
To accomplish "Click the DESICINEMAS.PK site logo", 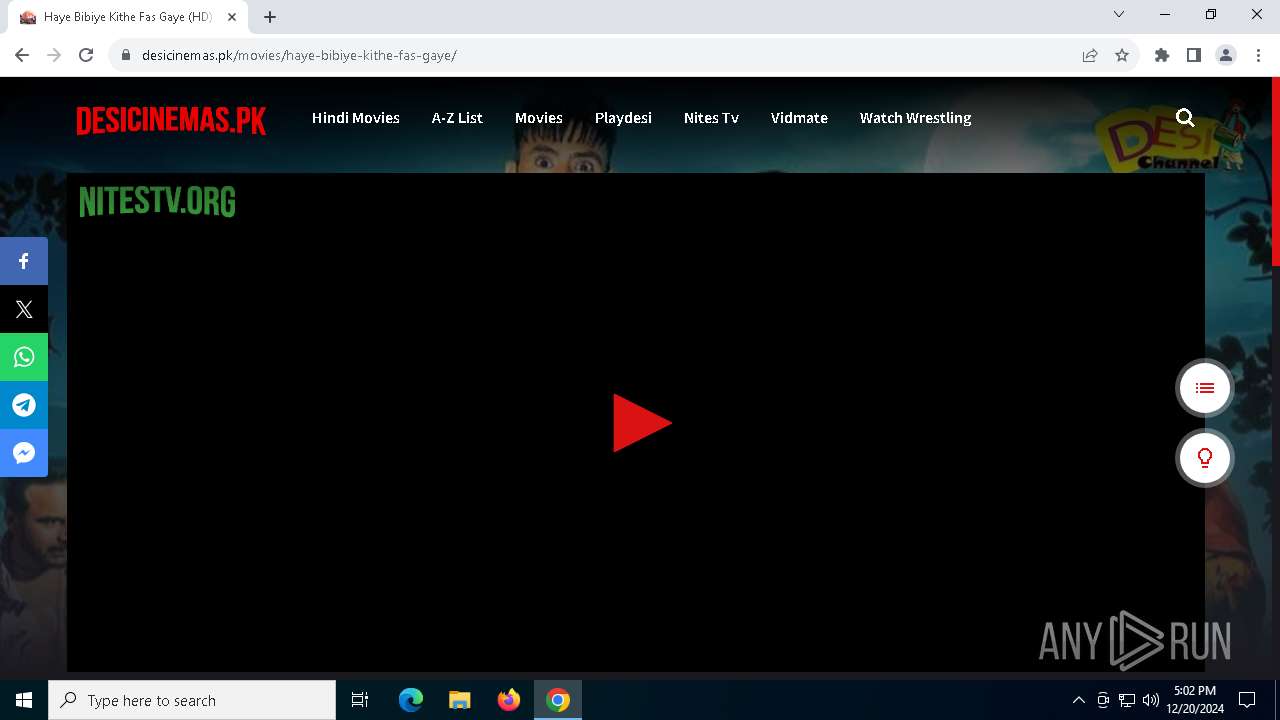I will click(171, 121).
